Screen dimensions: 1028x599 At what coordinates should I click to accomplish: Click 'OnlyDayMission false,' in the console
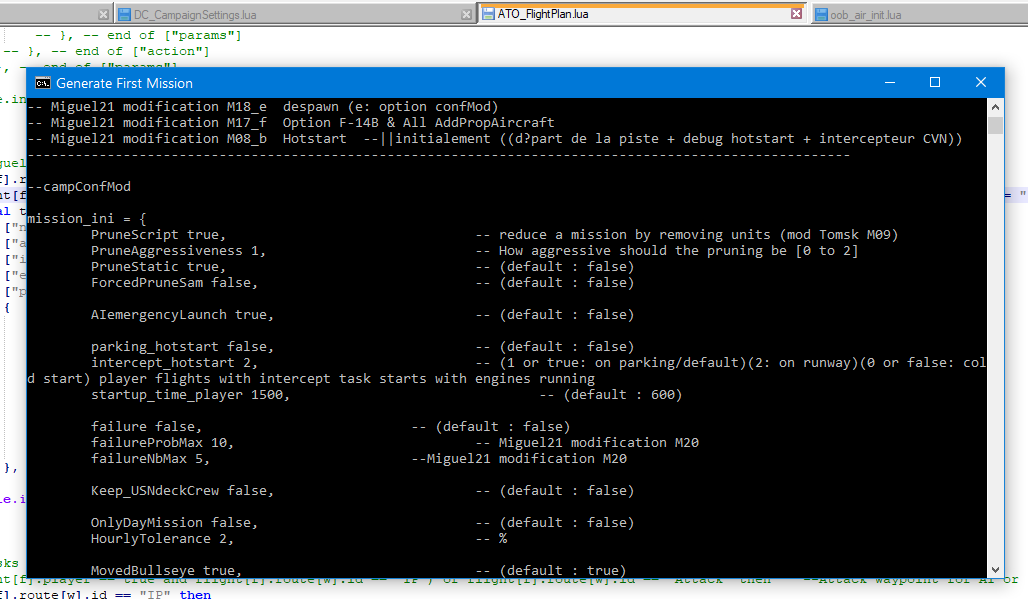click(174, 522)
